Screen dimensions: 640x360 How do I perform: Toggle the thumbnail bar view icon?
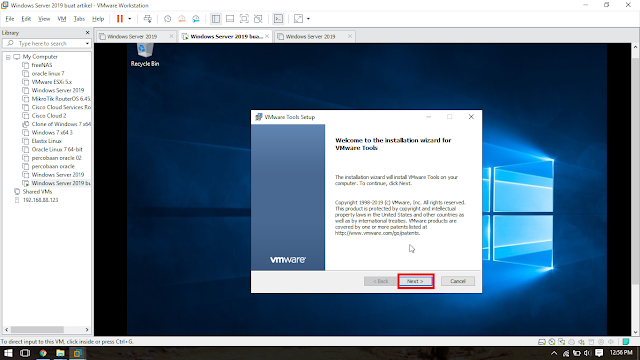point(230,19)
